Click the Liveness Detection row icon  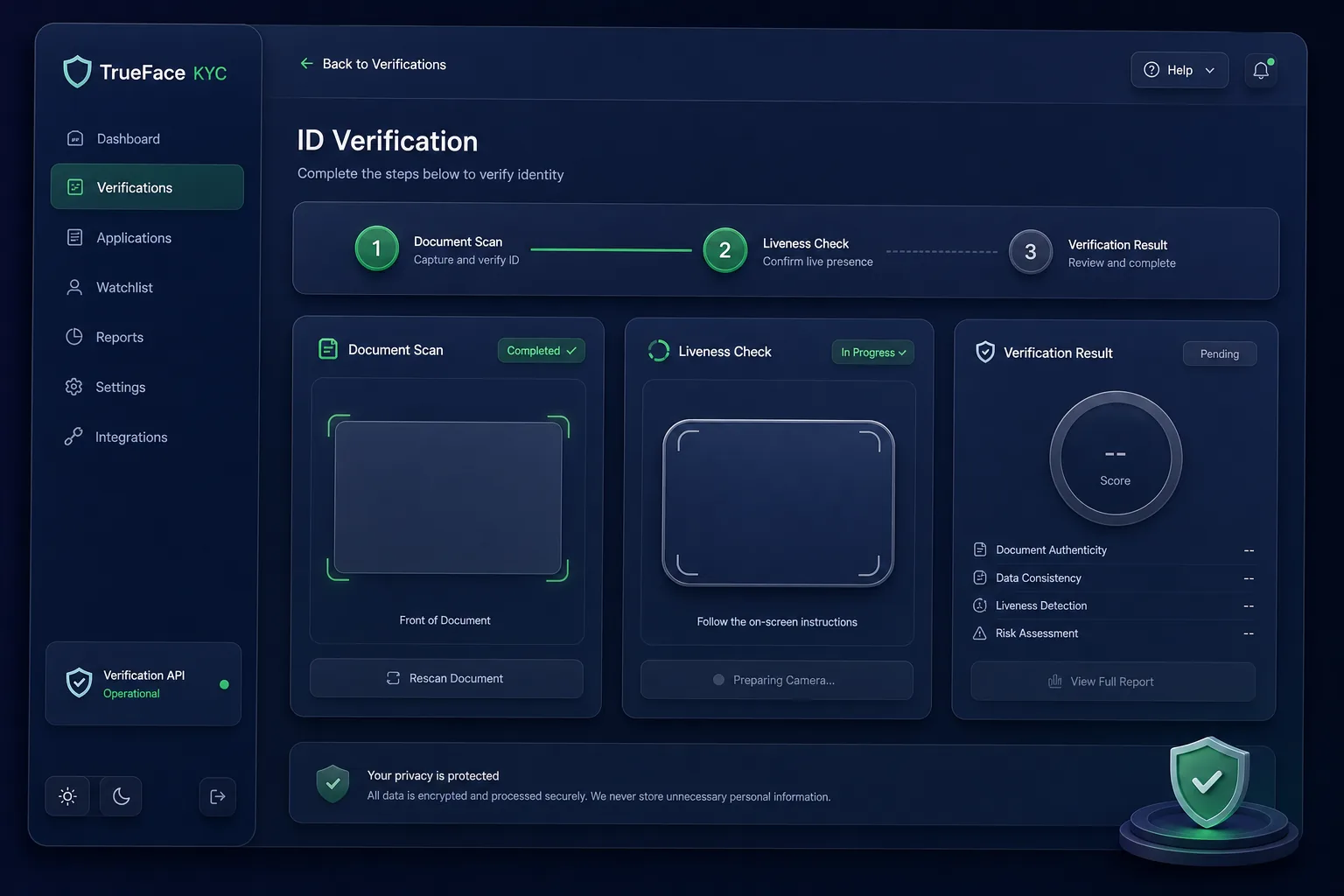point(980,605)
